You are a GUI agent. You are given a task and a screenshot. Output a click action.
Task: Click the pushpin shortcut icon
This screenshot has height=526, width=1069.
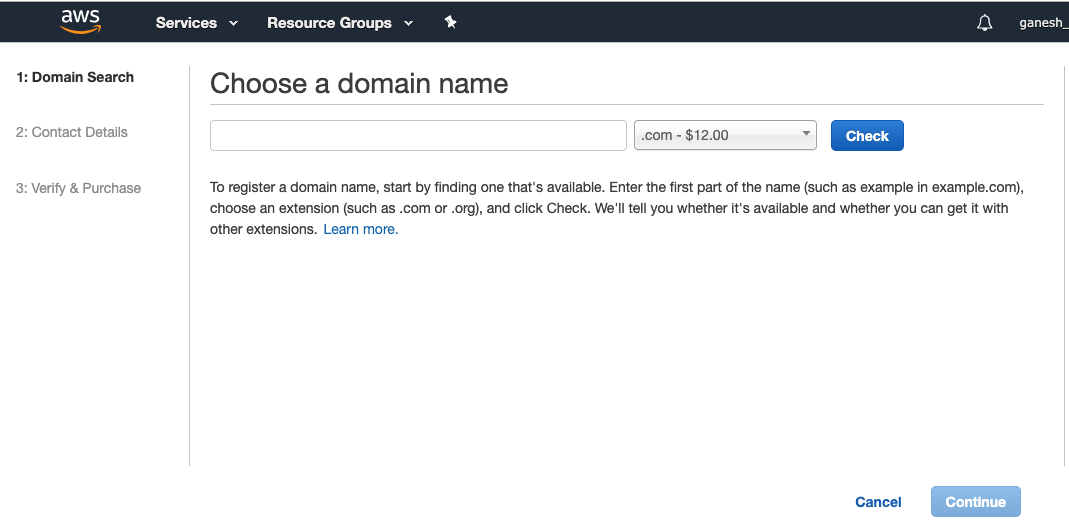point(450,22)
